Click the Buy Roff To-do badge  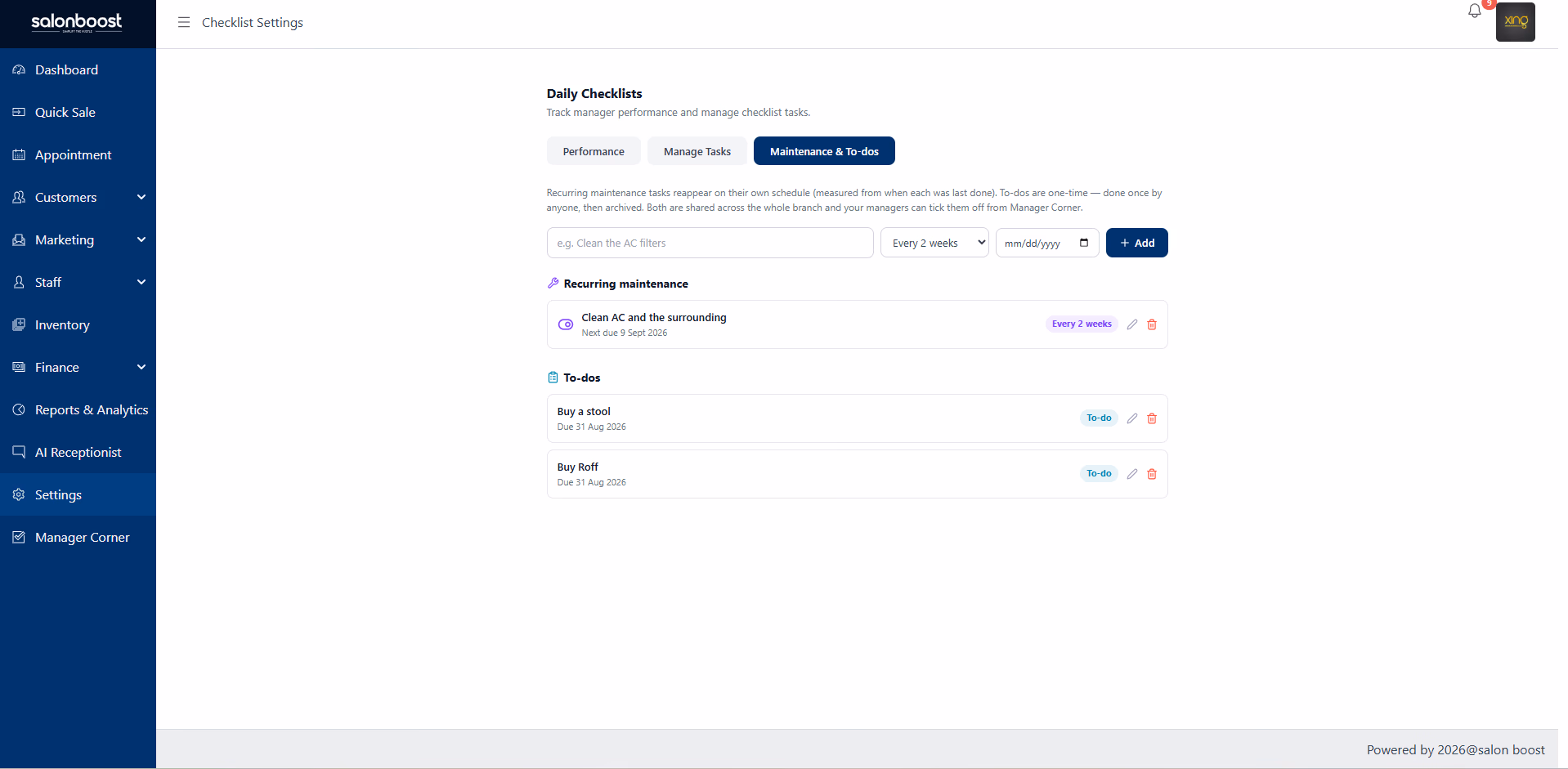tap(1099, 473)
